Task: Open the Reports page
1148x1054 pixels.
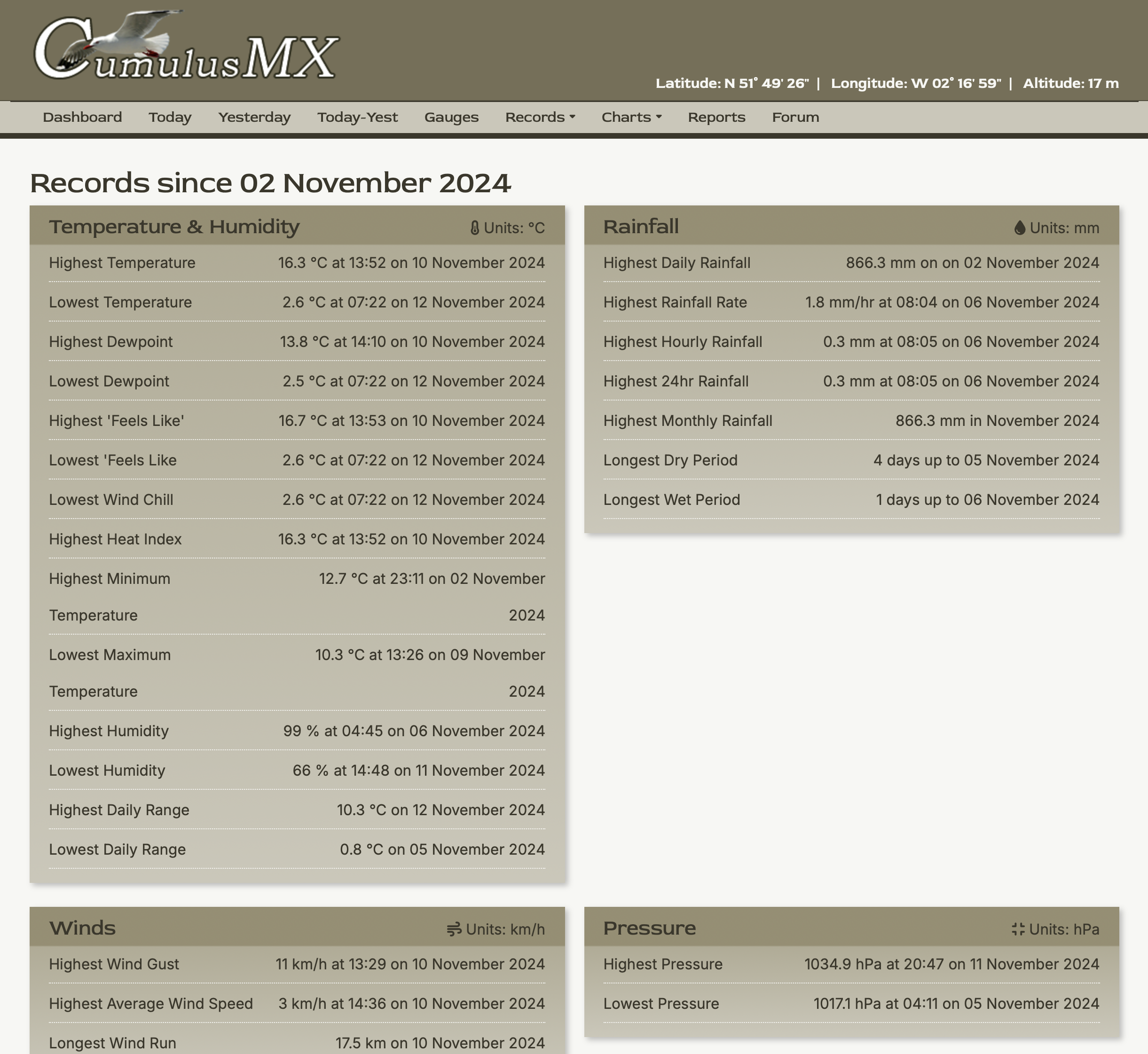Action: (716, 118)
